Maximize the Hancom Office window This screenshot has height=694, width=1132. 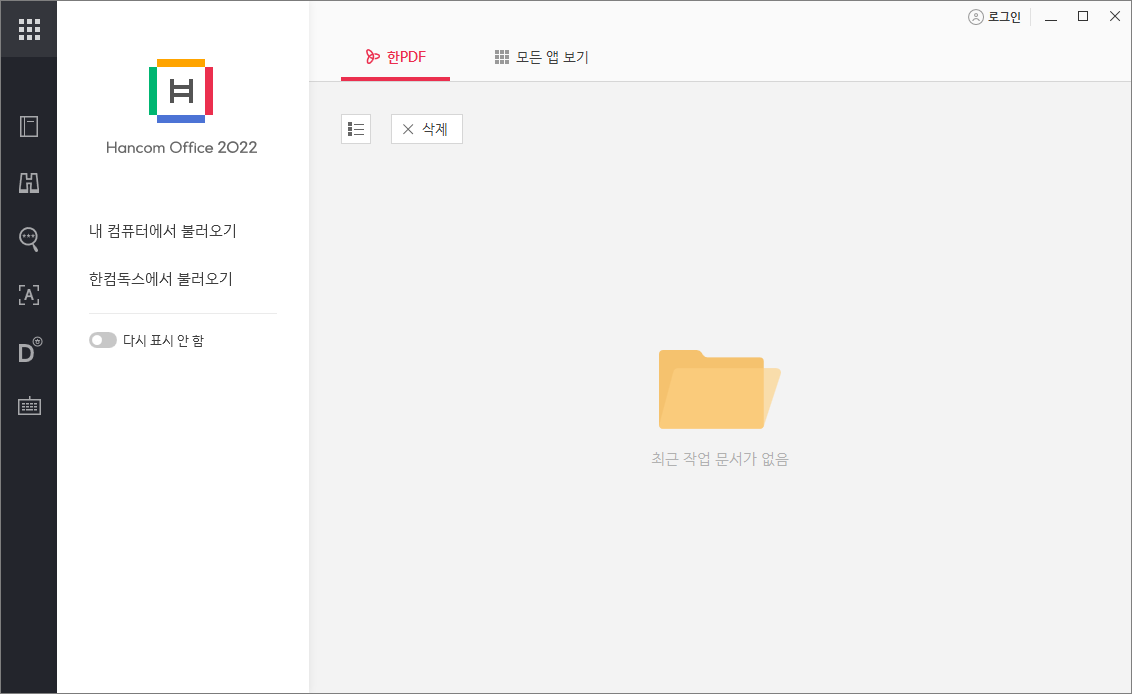1082,17
